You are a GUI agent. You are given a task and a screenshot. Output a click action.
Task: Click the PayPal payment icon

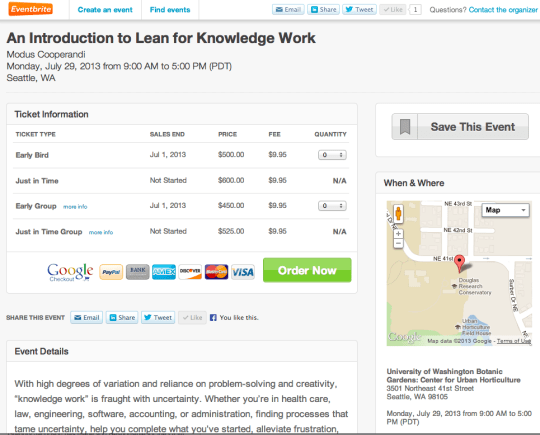pyautogui.click(x=111, y=272)
